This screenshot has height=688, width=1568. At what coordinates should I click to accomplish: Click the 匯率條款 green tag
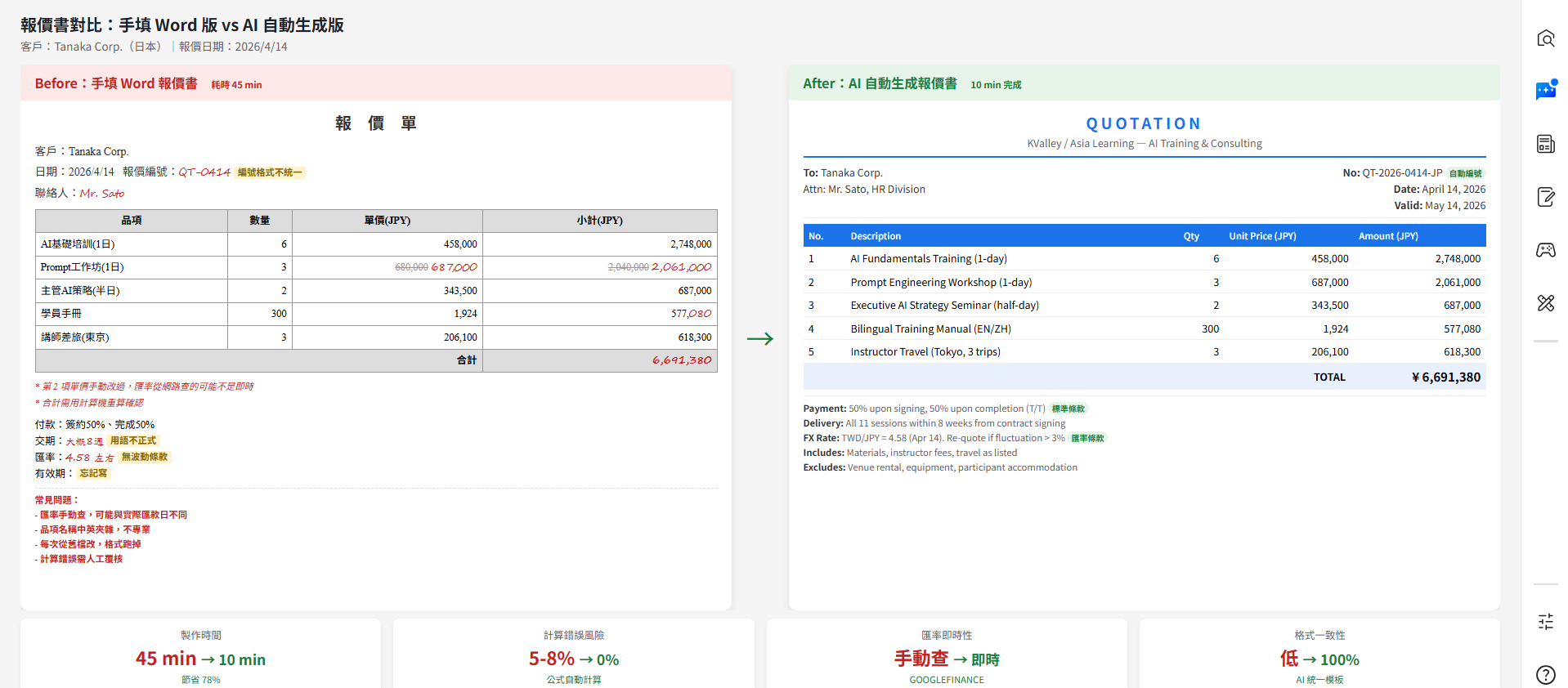point(1088,438)
